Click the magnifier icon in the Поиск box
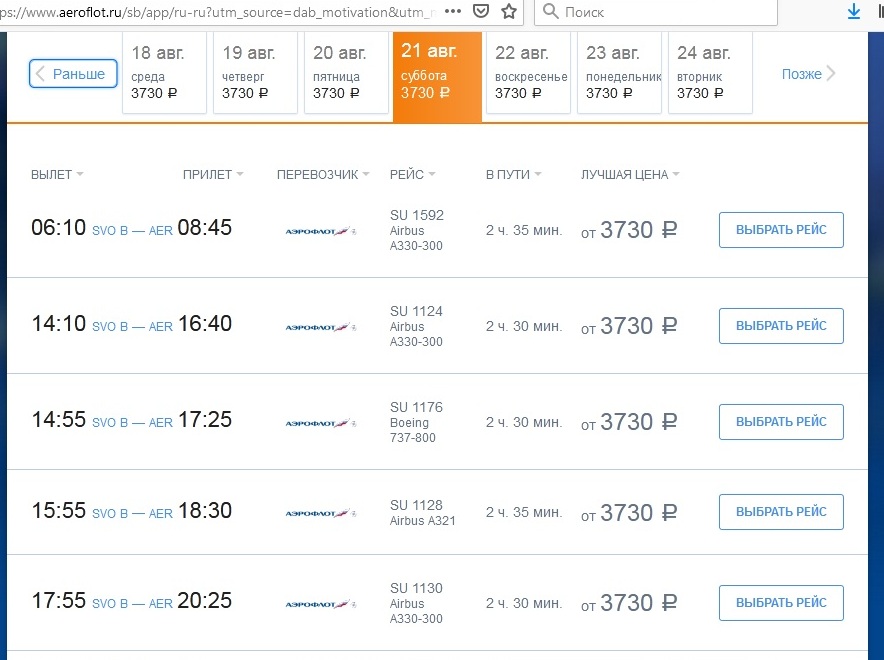Viewport: 884px width, 660px height. (x=550, y=12)
